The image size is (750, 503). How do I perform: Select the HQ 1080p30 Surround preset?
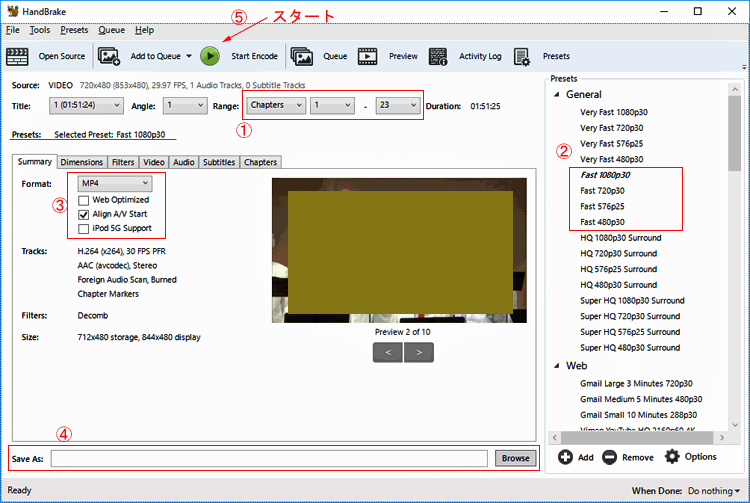(621, 238)
